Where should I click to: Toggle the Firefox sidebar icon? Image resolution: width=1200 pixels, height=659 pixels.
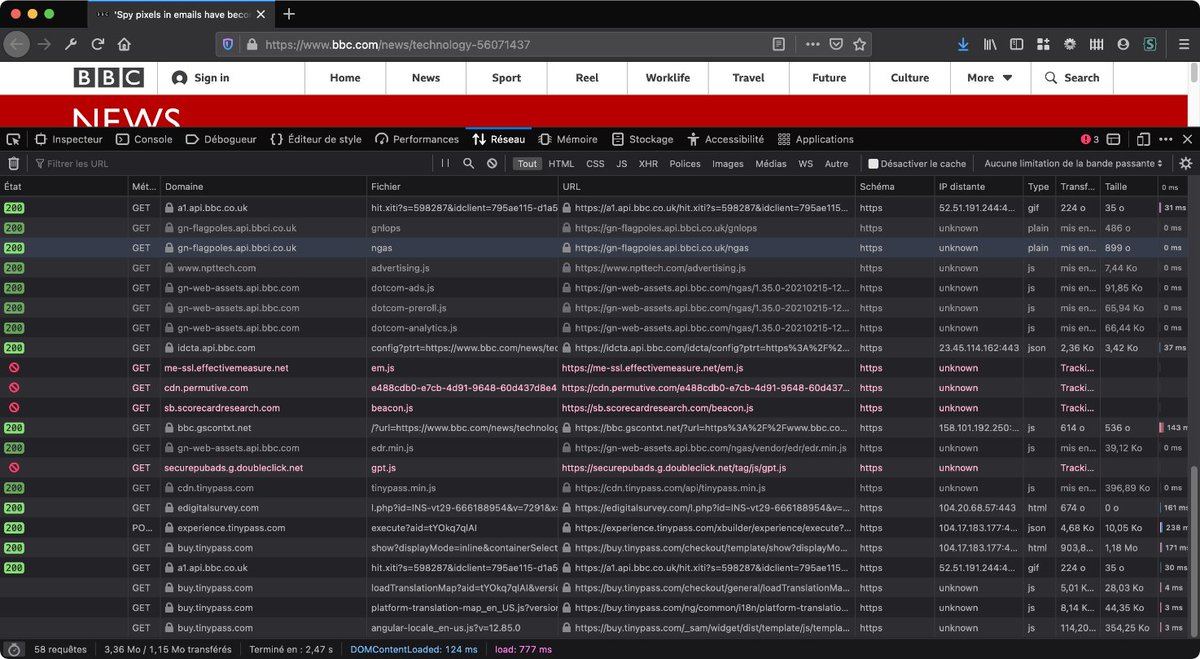tap(1017, 44)
